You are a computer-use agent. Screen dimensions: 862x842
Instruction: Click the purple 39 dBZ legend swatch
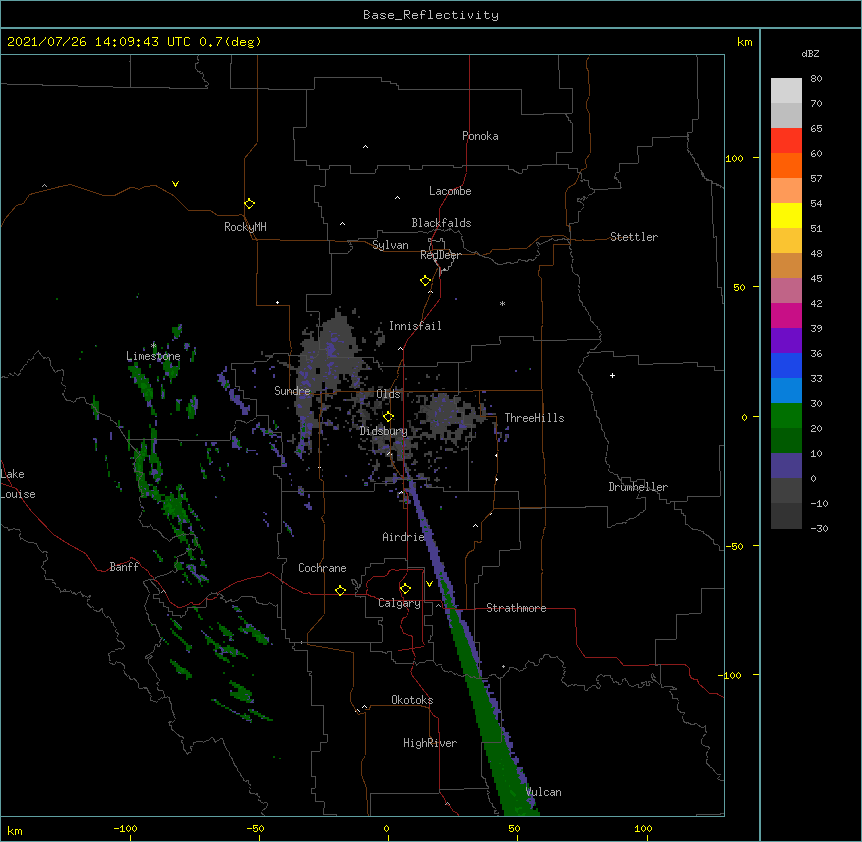[786, 341]
